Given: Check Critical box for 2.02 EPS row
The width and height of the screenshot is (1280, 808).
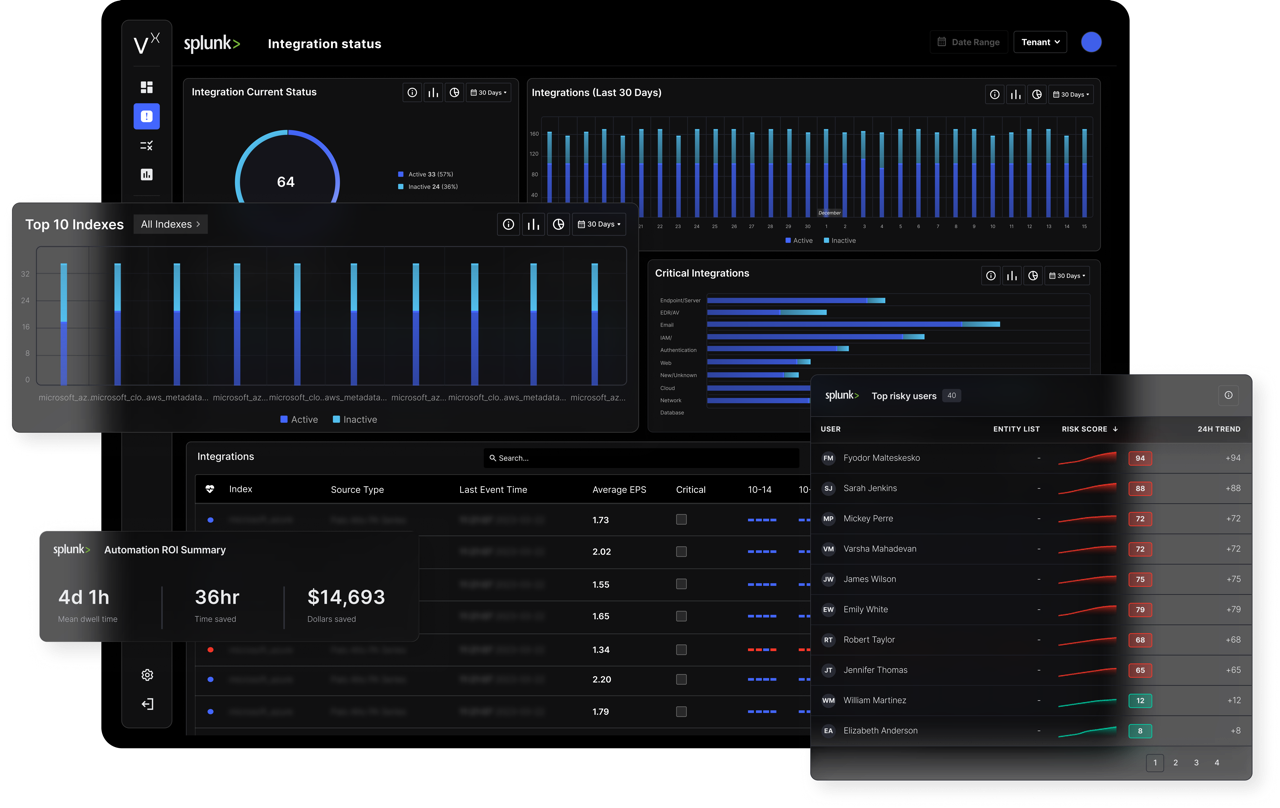Looking at the screenshot, I should pyautogui.click(x=681, y=552).
